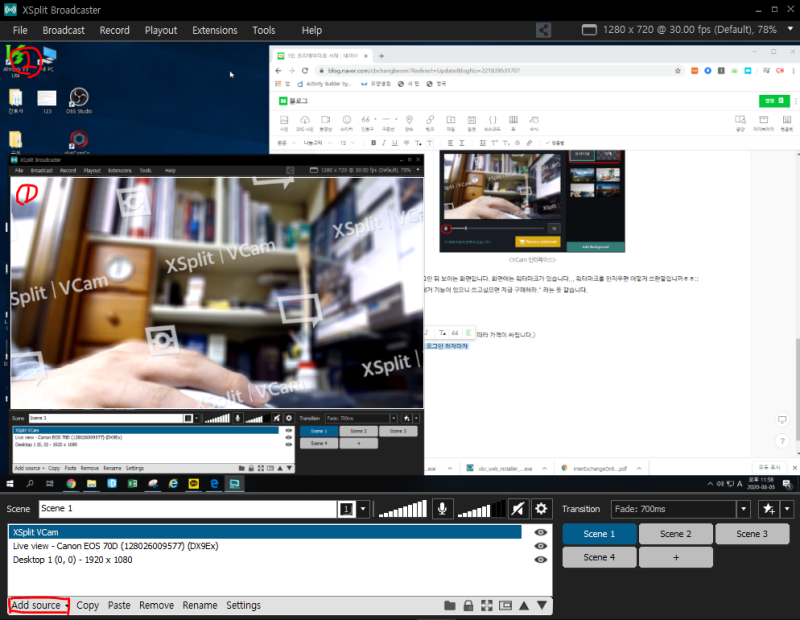Open the Broadcast menu
This screenshot has width=800, height=620.
click(x=63, y=30)
